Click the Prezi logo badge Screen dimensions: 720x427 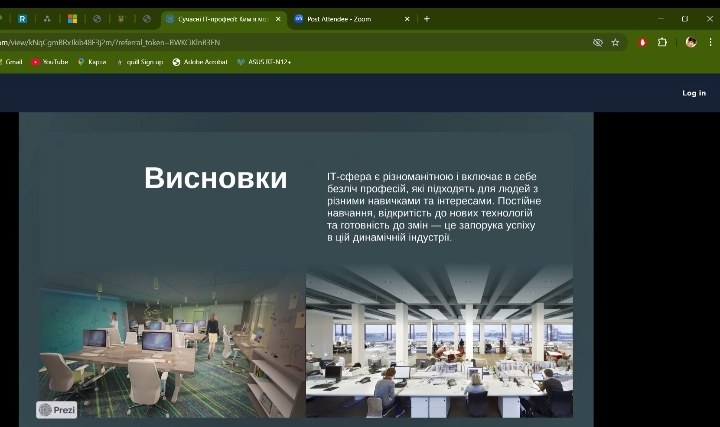57,409
